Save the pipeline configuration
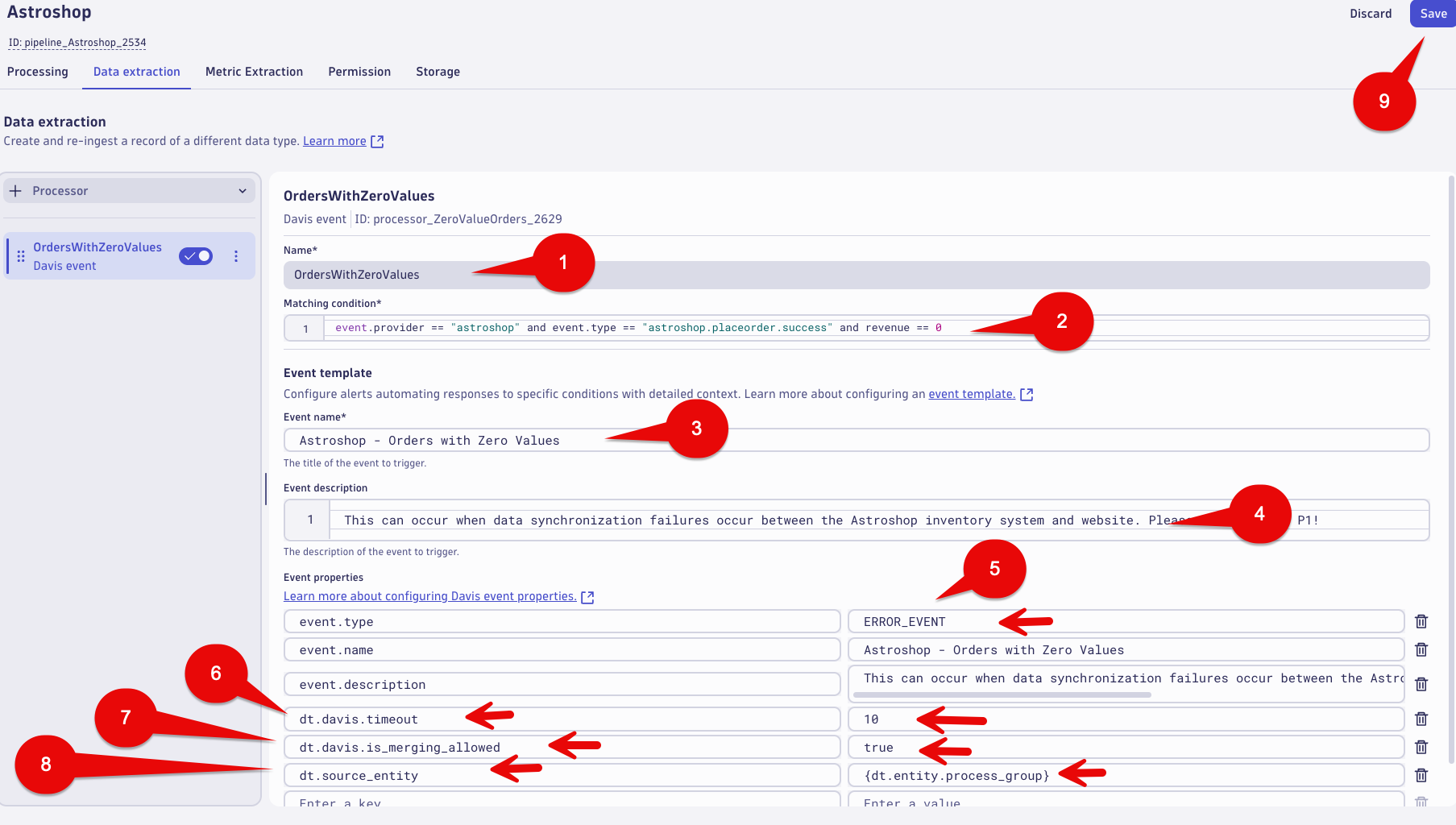 [x=1433, y=14]
